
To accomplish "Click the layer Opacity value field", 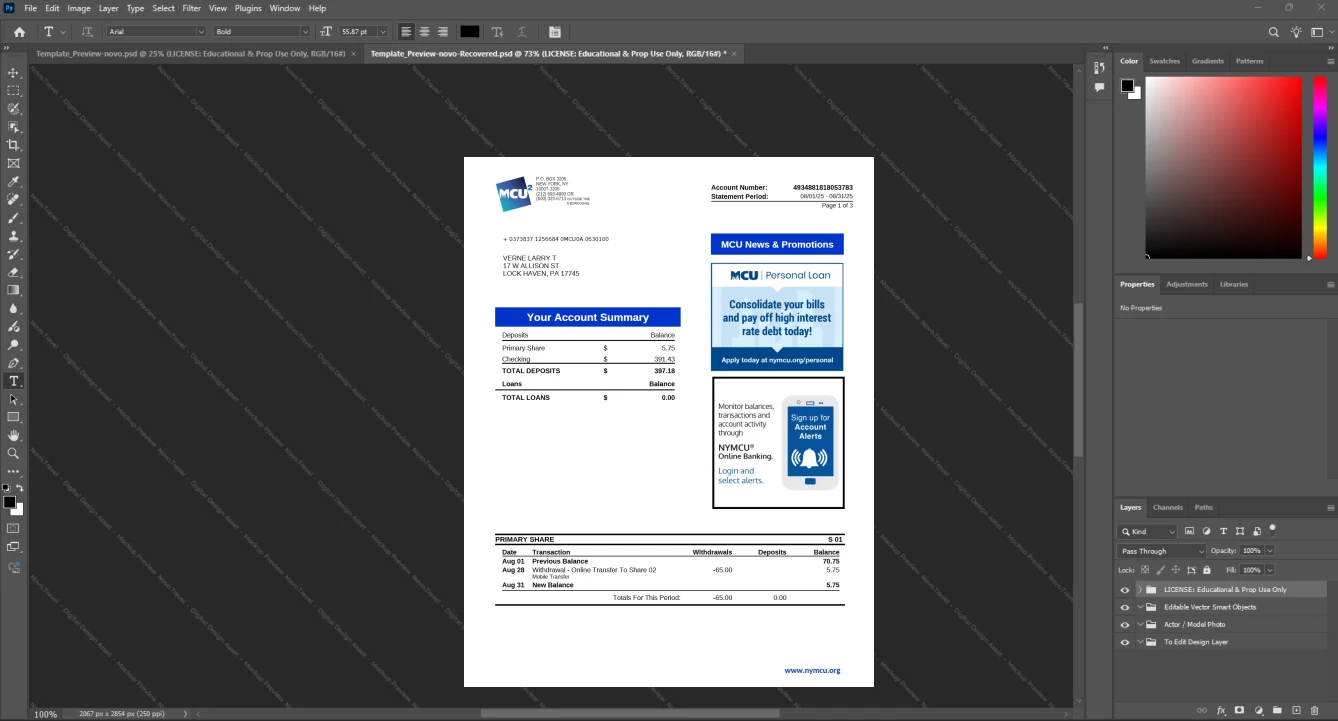I will tap(1252, 551).
